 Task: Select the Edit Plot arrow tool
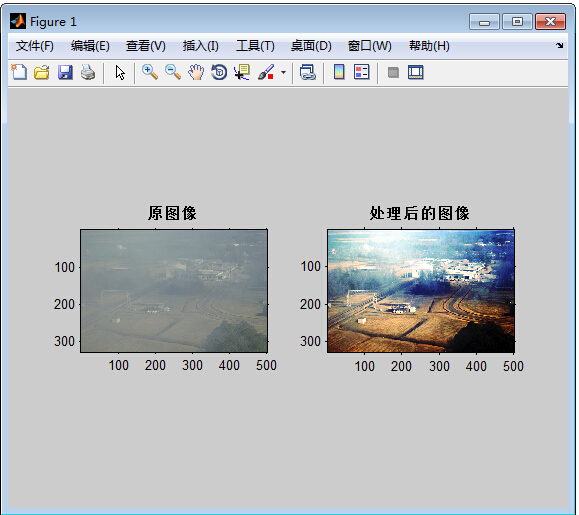[120, 72]
